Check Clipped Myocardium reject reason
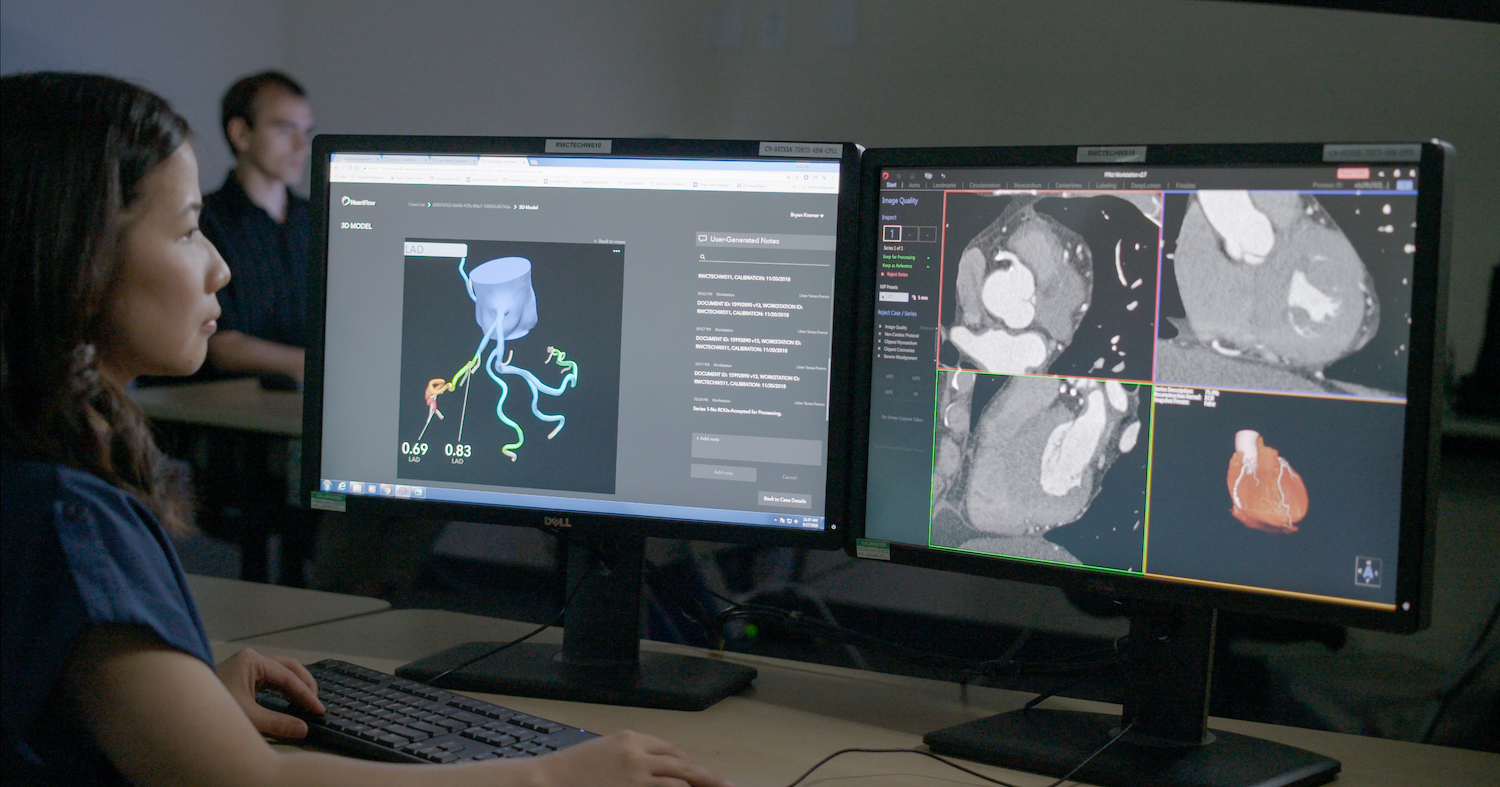The height and width of the screenshot is (787, 1500). click(880, 342)
